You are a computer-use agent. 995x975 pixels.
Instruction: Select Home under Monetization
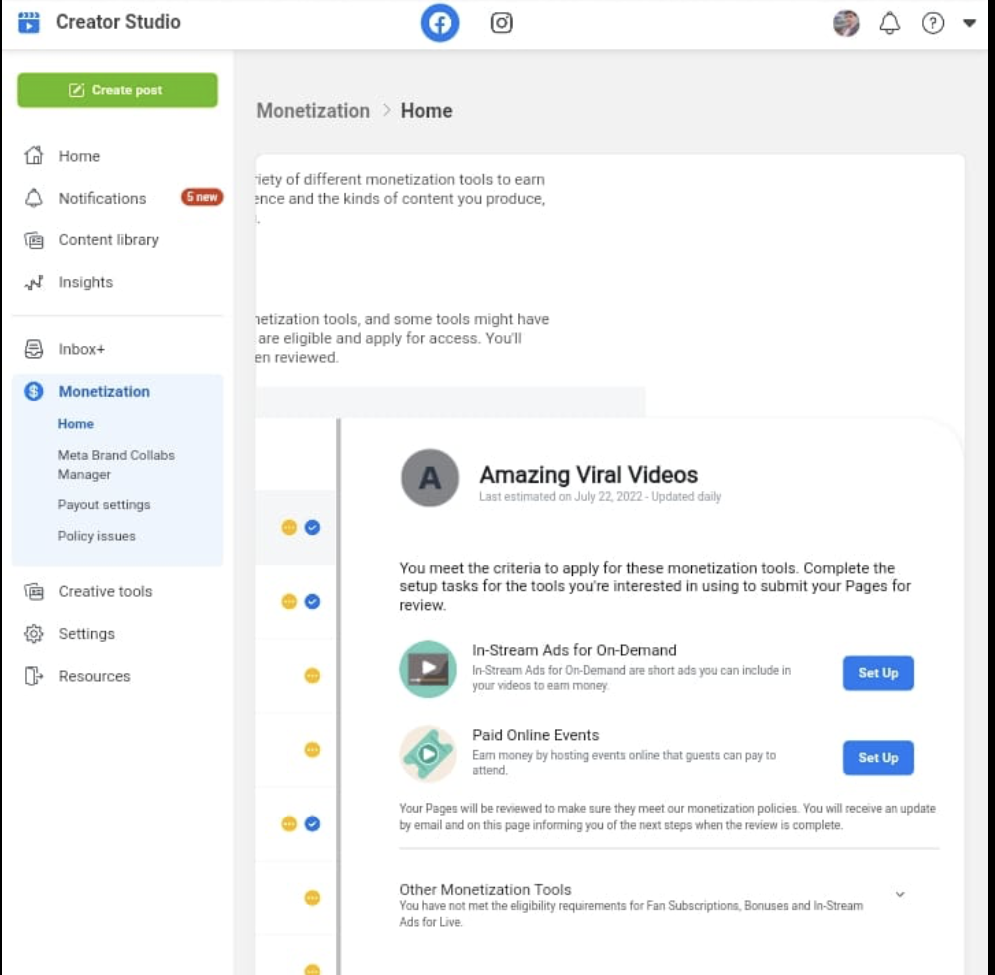point(76,424)
